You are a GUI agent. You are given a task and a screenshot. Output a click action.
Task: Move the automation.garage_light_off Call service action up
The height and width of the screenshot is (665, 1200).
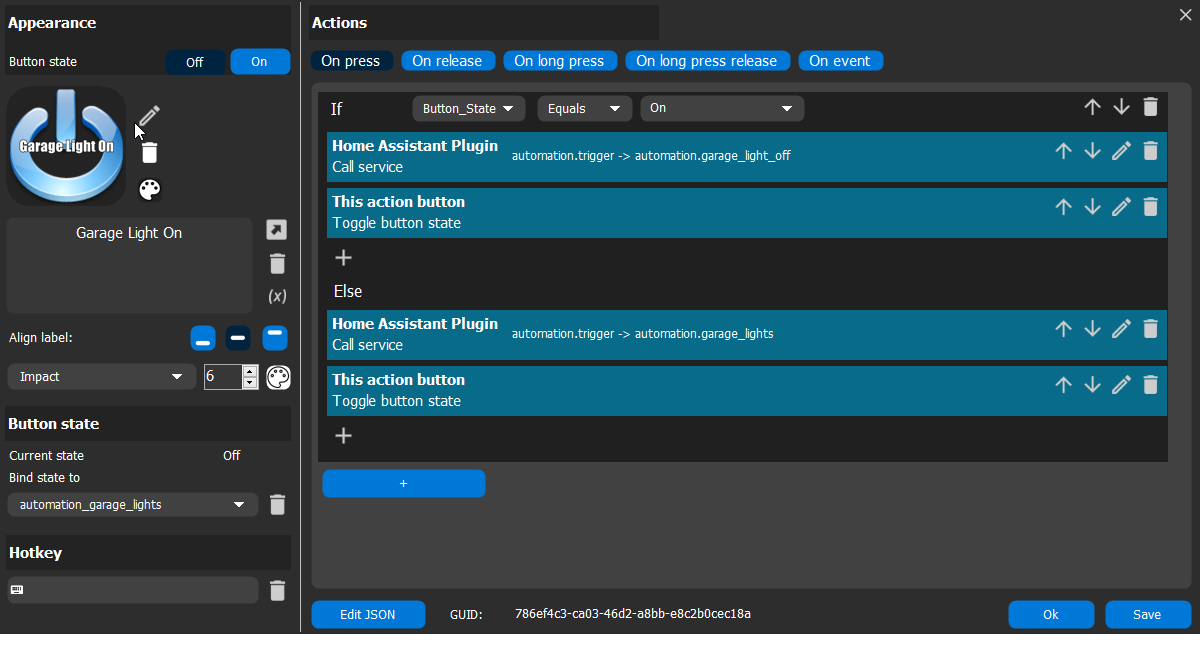pyautogui.click(x=1062, y=150)
